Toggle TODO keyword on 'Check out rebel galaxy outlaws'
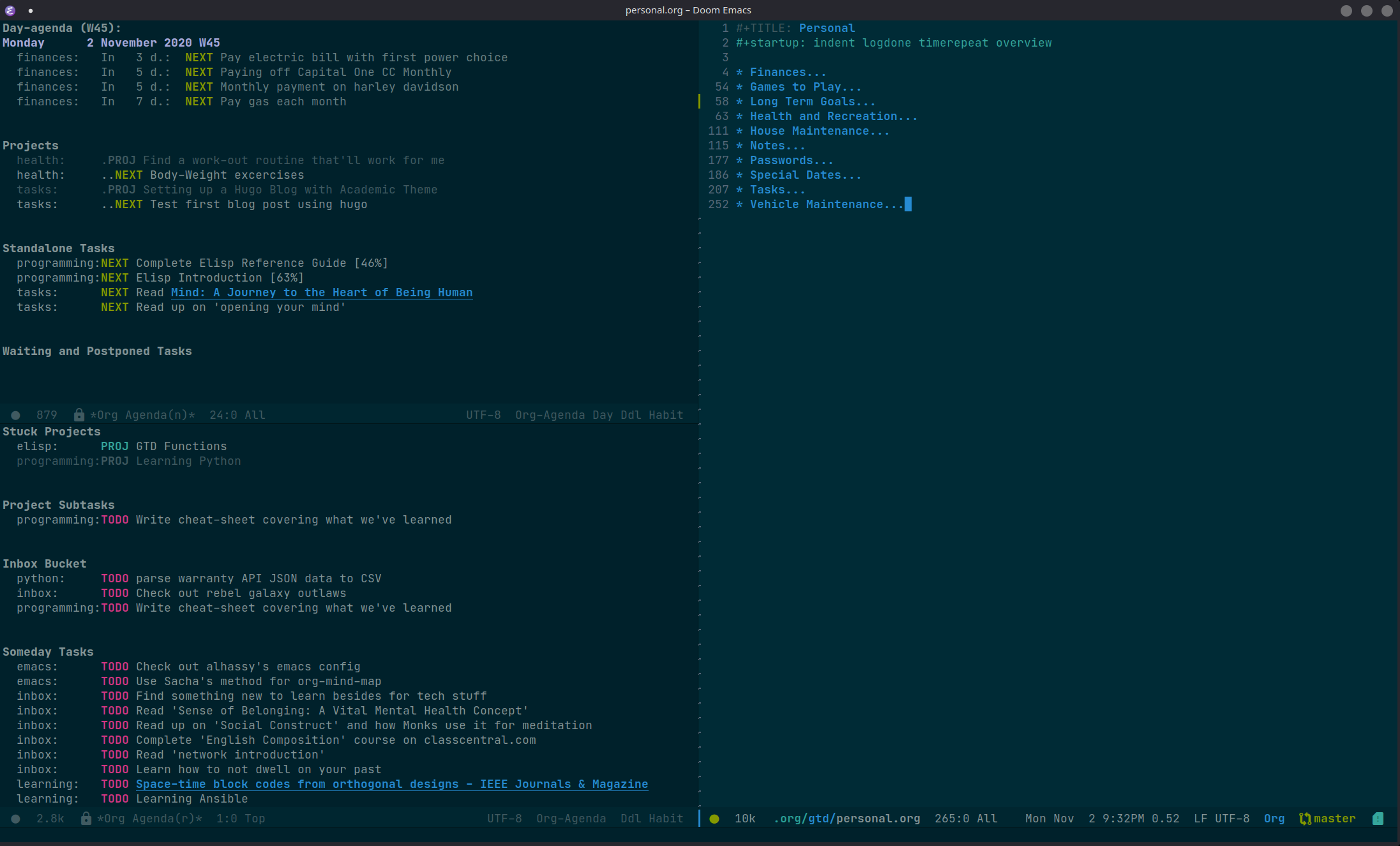This screenshot has height=846, width=1400. (x=115, y=593)
